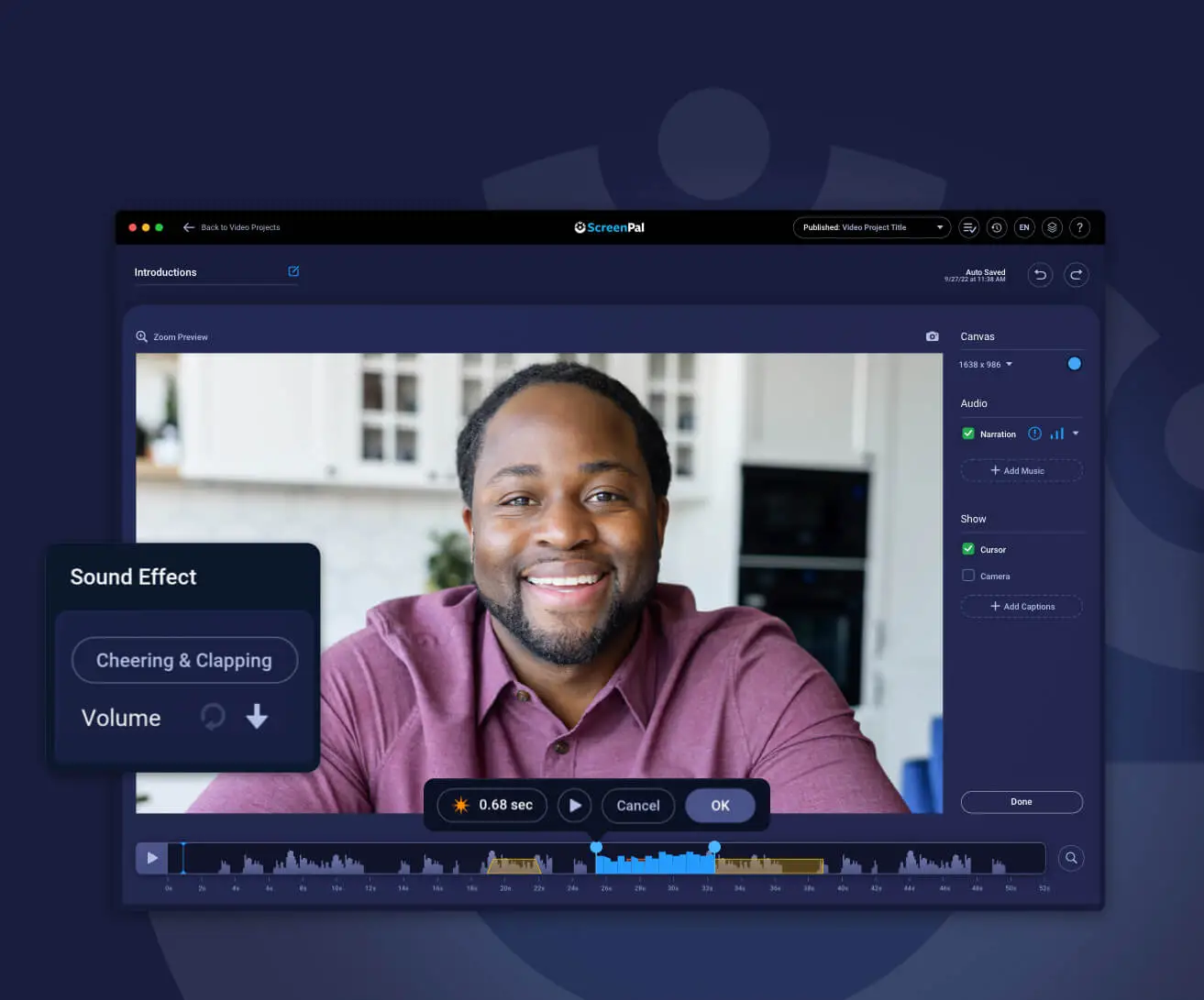
Task: Expand the Published video project dropdown
Action: (x=939, y=227)
